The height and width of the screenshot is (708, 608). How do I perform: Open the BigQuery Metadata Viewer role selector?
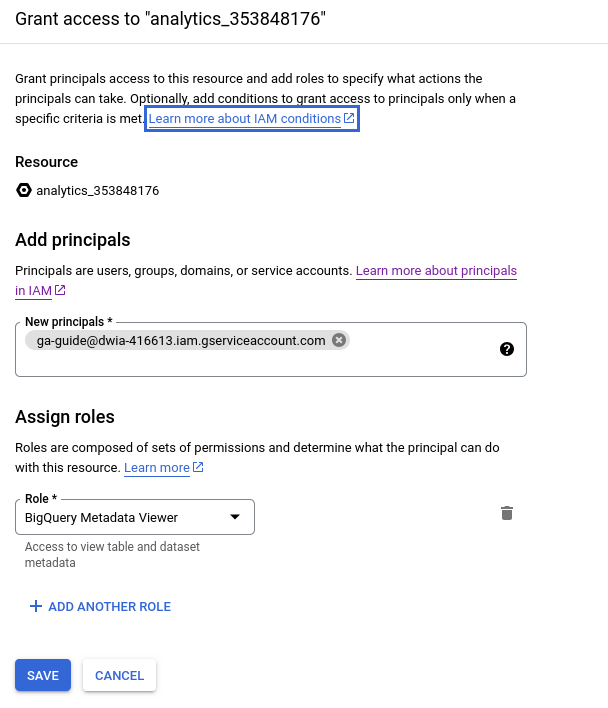(120, 517)
